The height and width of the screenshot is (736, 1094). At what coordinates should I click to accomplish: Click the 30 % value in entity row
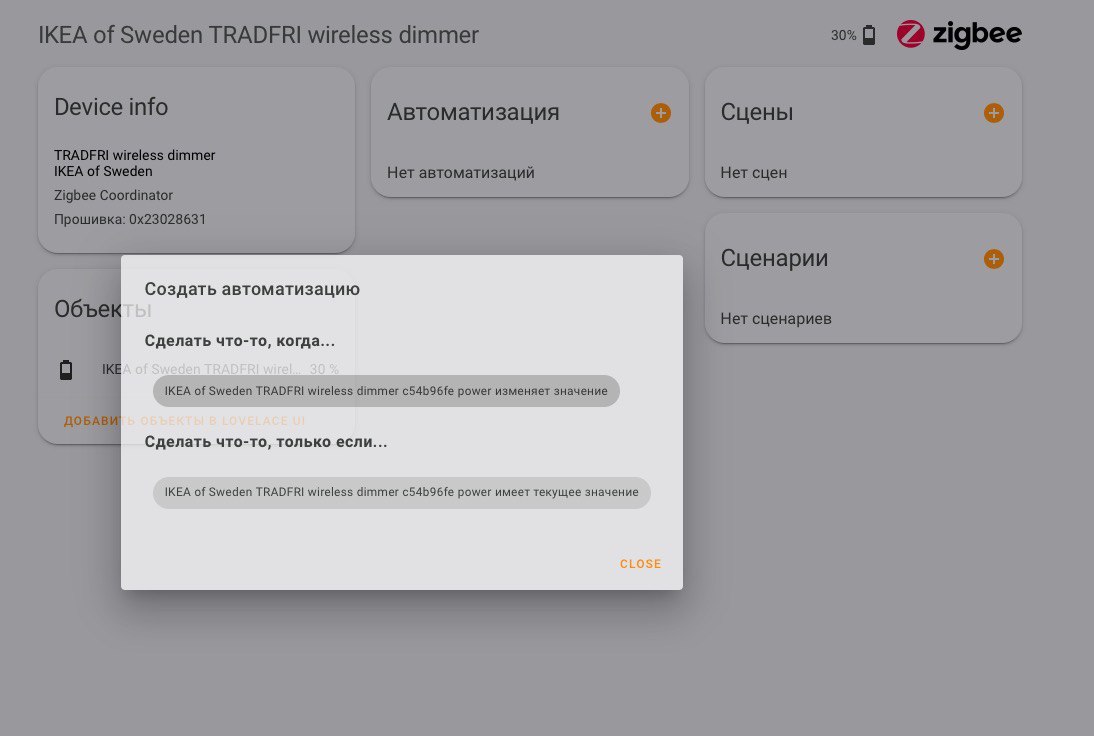324,370
